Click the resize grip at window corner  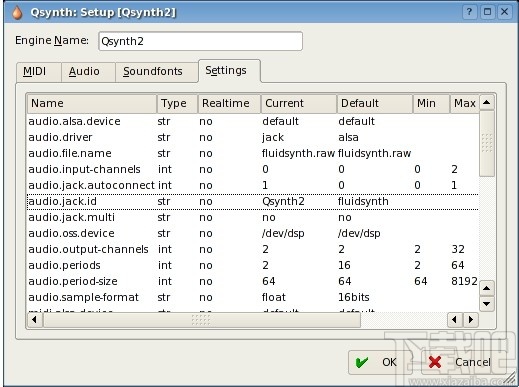(509, 378)
